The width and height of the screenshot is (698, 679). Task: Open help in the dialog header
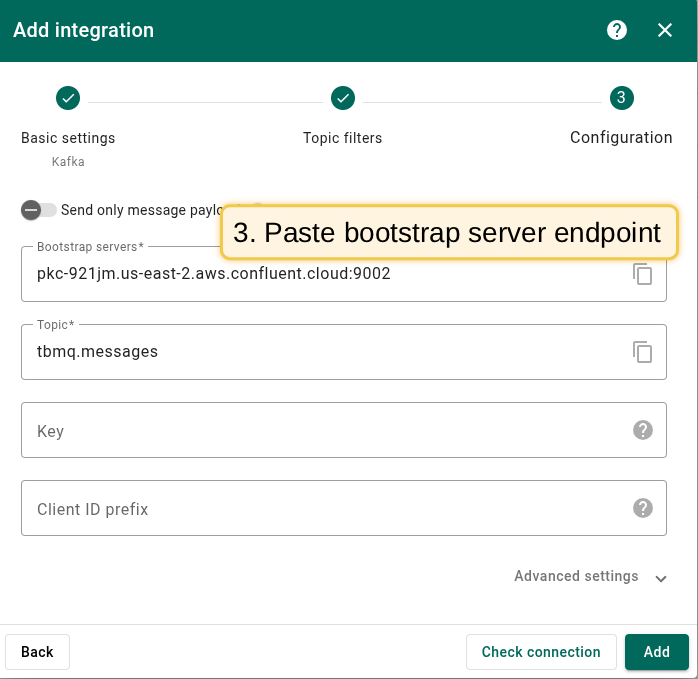coord(617,30)
